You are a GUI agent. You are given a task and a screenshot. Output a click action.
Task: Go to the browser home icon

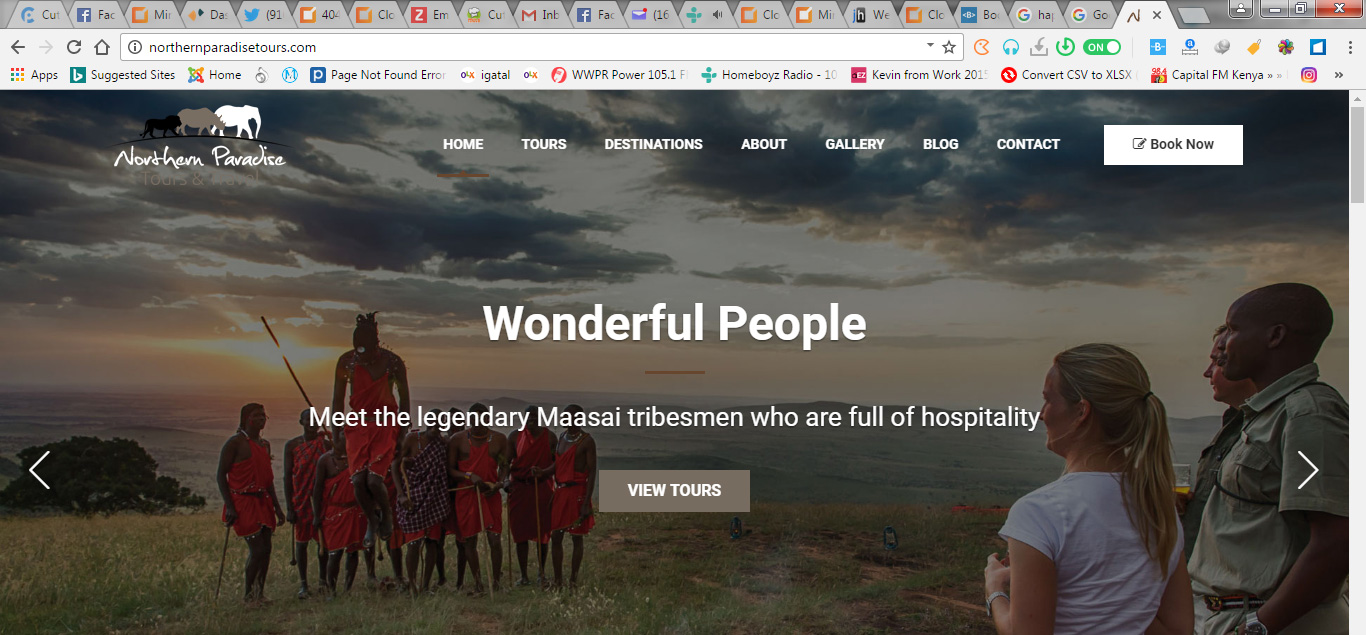pyautogui.click(x=102, y=47)
